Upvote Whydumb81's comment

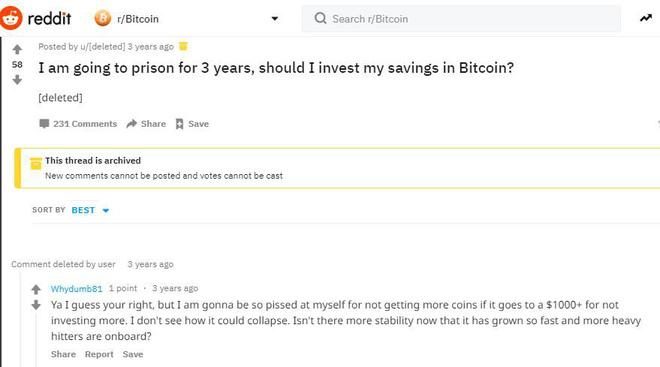[36, 289]
